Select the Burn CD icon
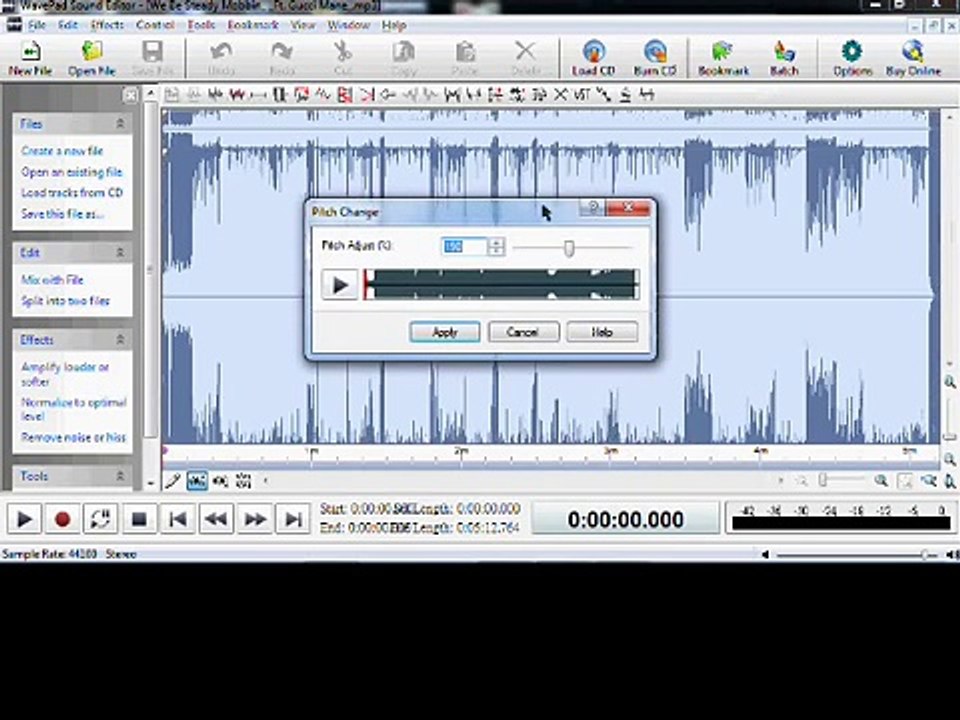 654,58
